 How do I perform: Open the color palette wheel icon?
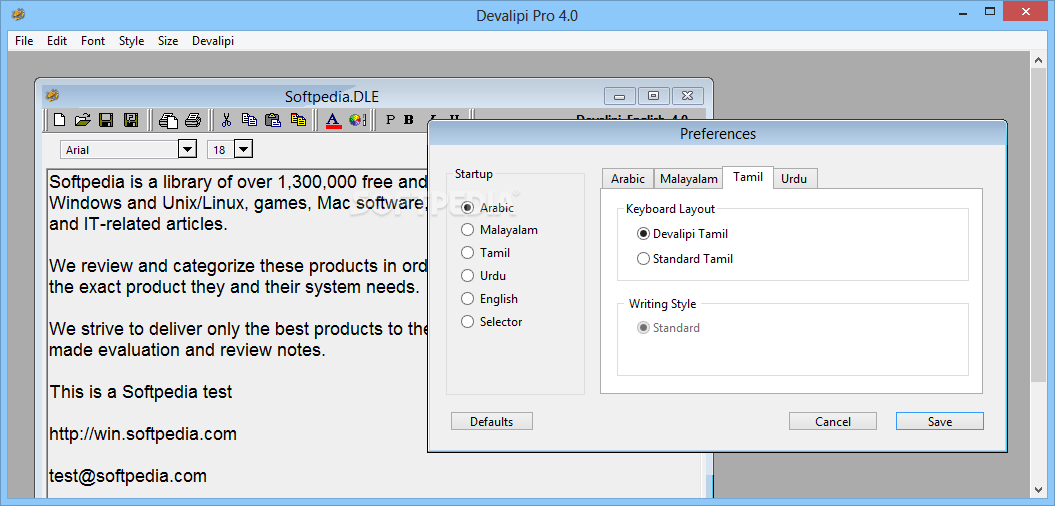tap(357, 120)
